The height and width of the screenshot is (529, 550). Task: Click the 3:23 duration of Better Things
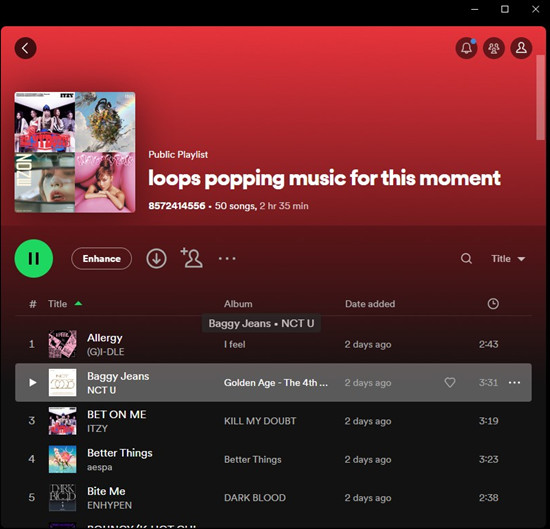(x=489, y=459)
